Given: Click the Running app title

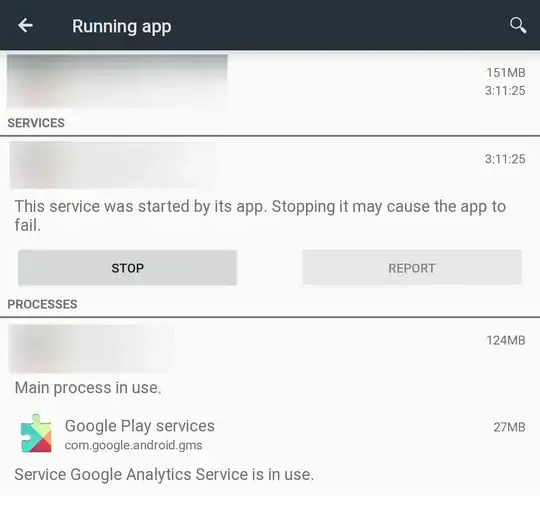Looking at the screenshot, I should pos(122,27).
